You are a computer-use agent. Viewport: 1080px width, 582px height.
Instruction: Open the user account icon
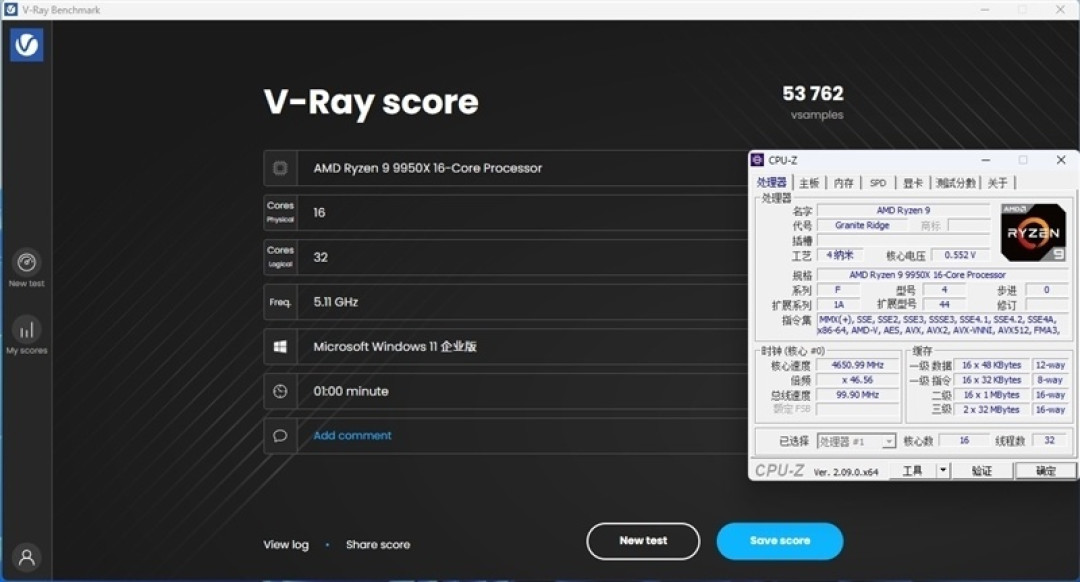27,557
